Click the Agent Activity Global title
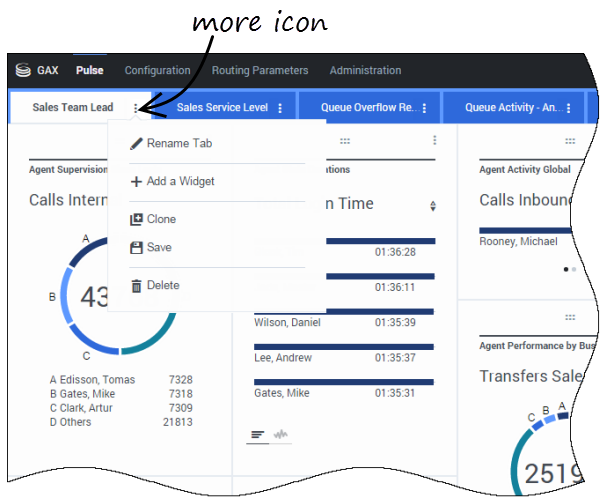The width and height of the screenshot is (606, 504). (525, 169)
